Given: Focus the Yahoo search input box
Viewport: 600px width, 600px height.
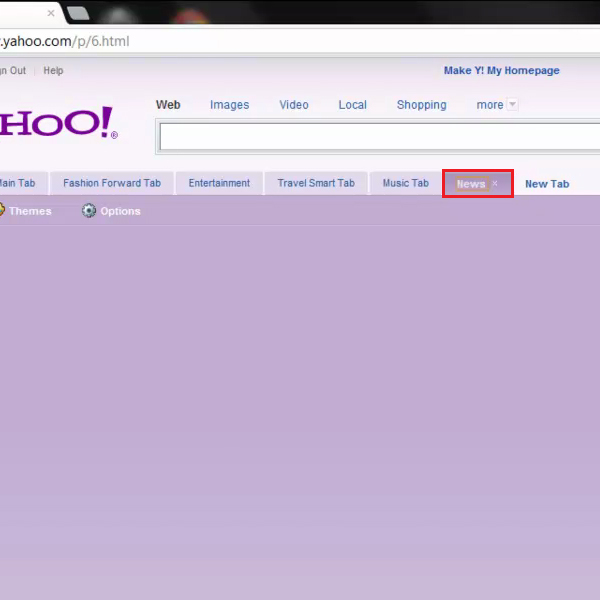Looking at the screenshot, I should tap(380, 137).
